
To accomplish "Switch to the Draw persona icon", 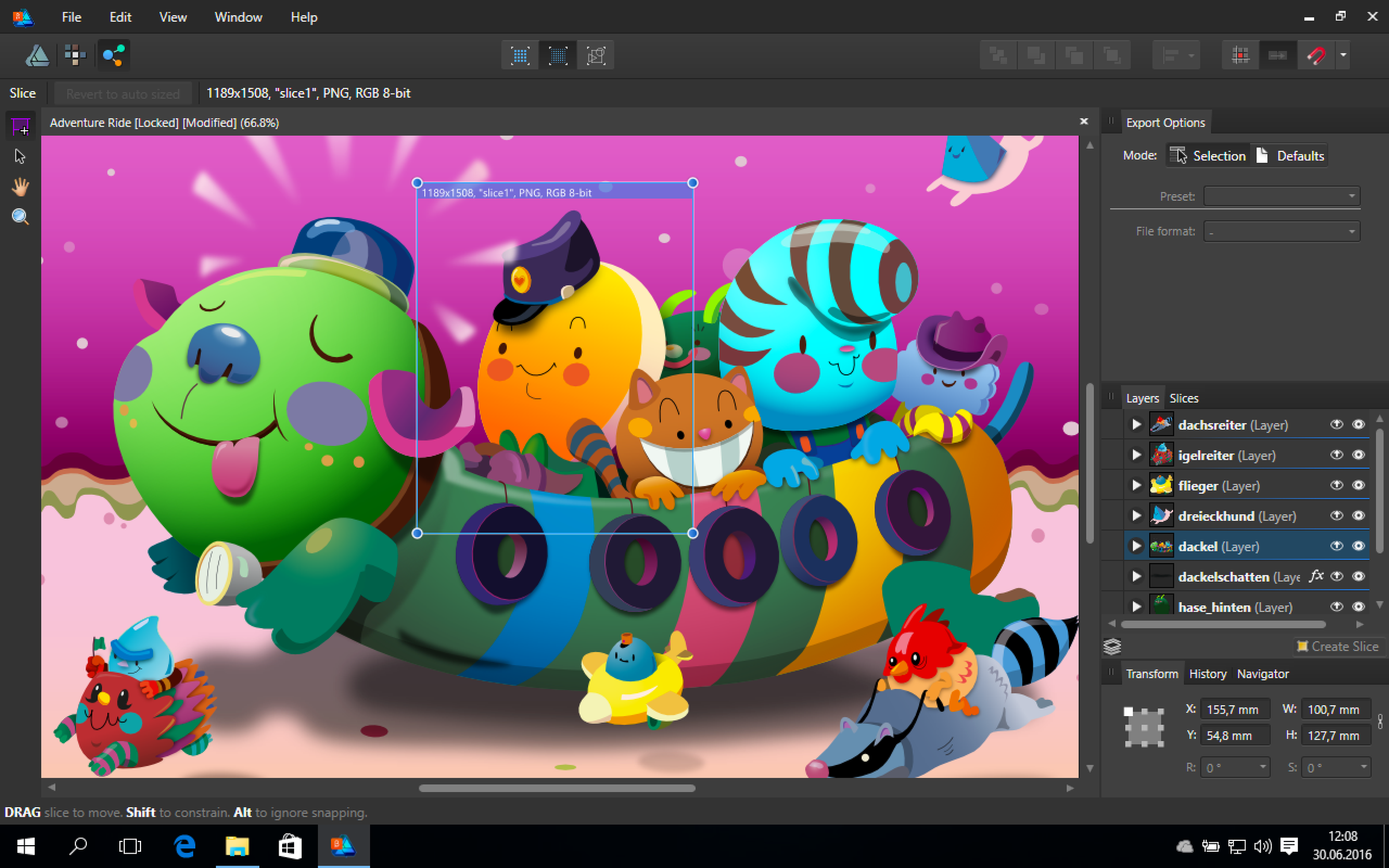I will click(x=37, y=55).
